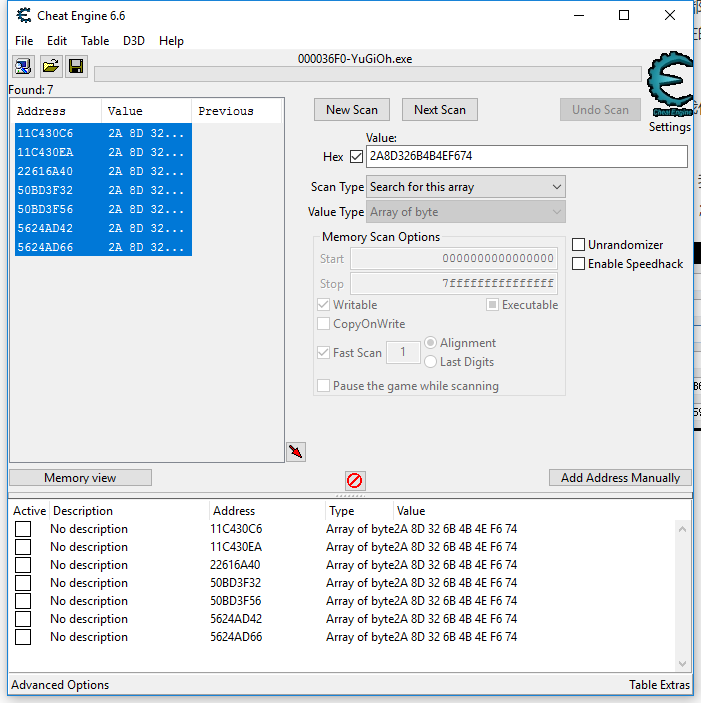Click the open file folder icon
The height and width of the screenshot is (703, 701).
(x=50, y=66)
